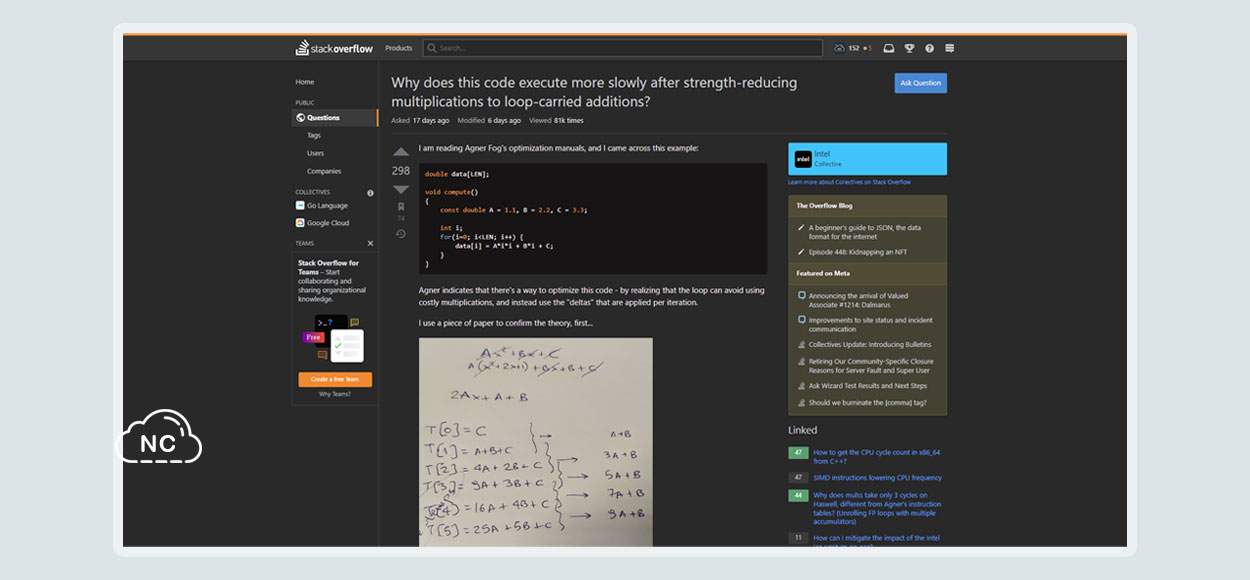Click the Ask Question button
Viewport: 1250px width, 580px height.
(920, 83)
